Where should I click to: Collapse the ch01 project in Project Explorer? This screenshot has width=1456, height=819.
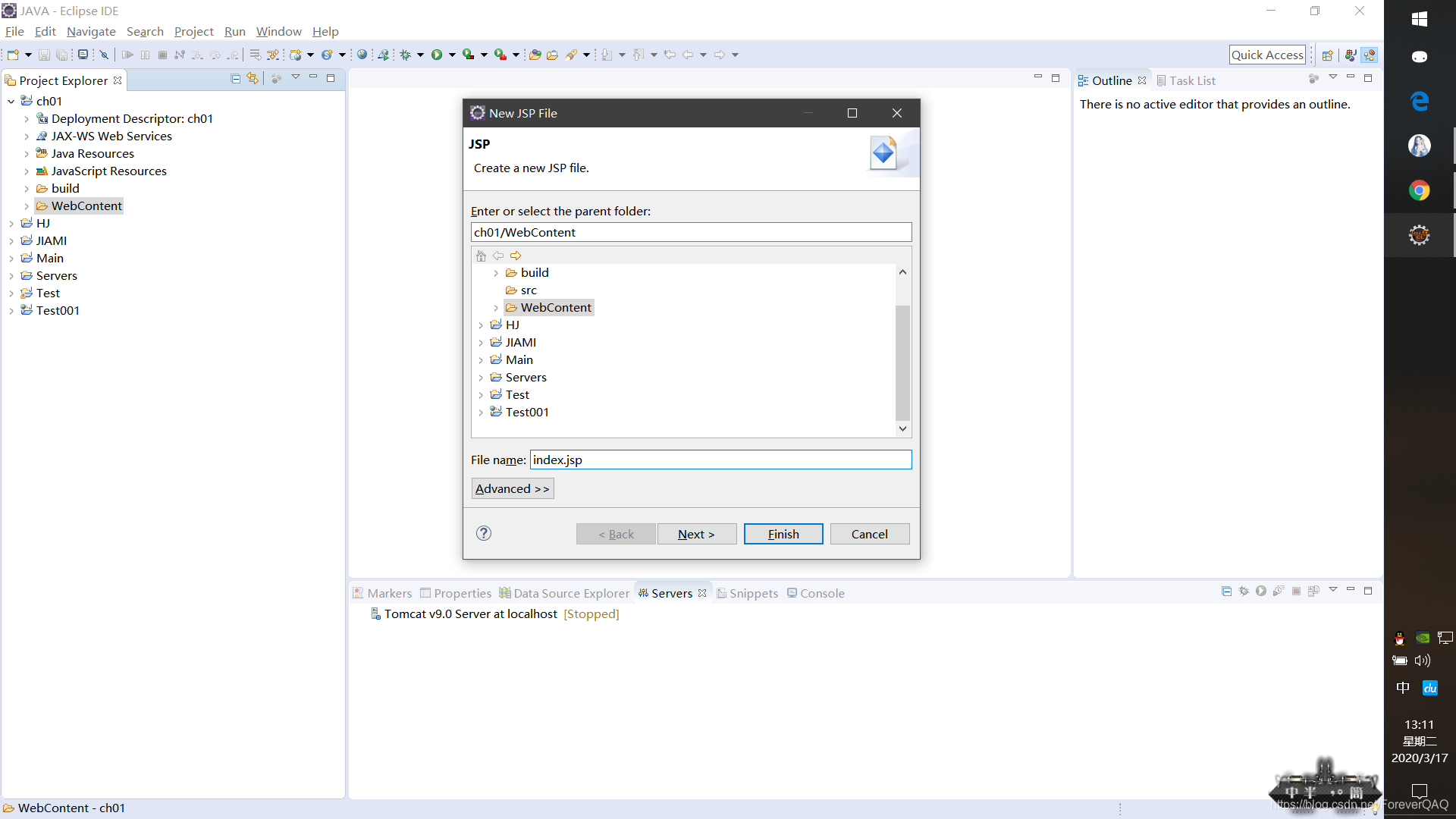click(11, 101)
